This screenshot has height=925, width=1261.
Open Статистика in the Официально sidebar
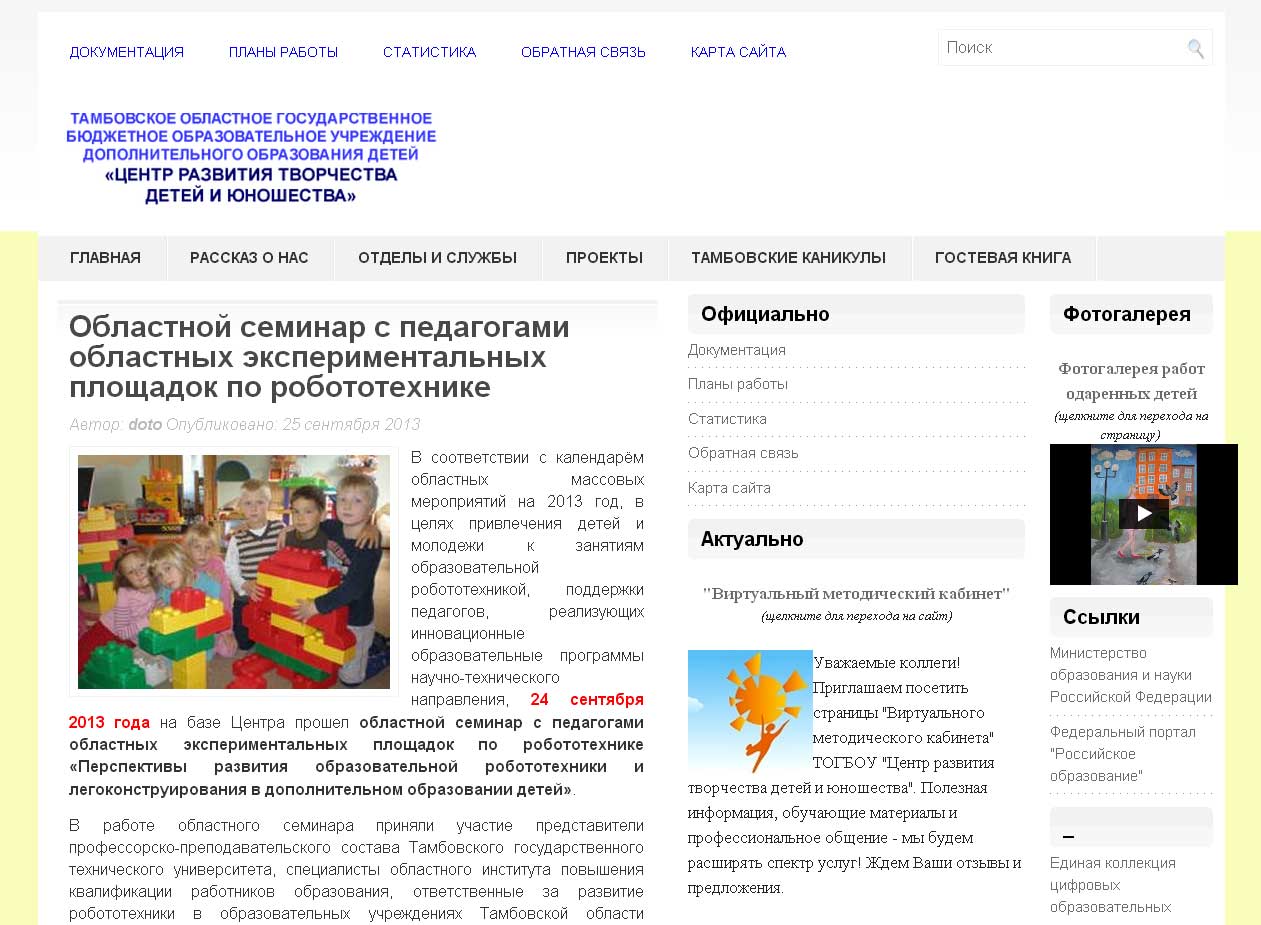tap(727, 419)
